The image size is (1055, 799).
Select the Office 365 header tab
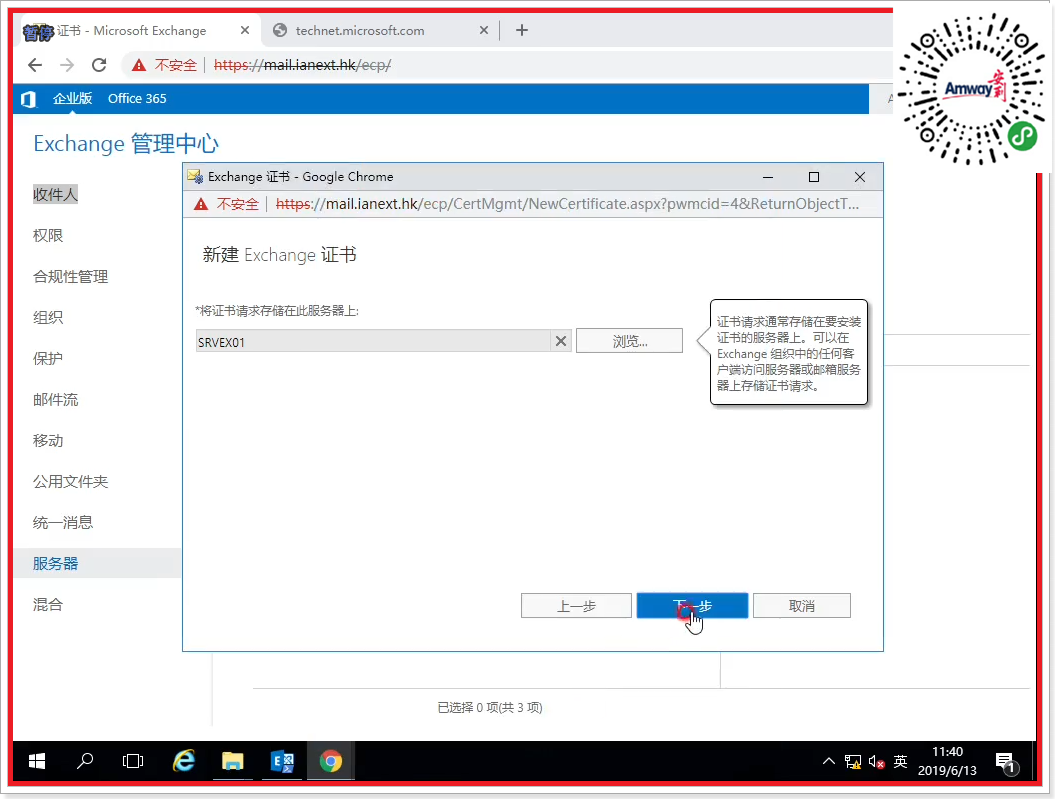(x=137, y=98)
